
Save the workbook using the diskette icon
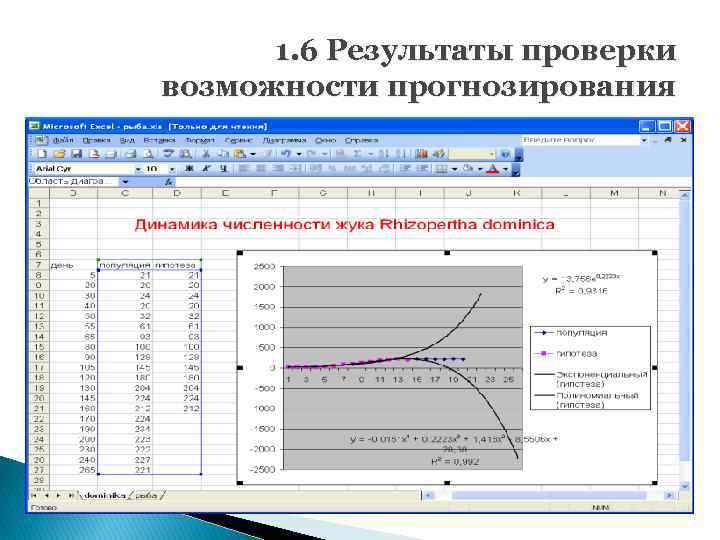pyautogui.click(x=76, y=154)
